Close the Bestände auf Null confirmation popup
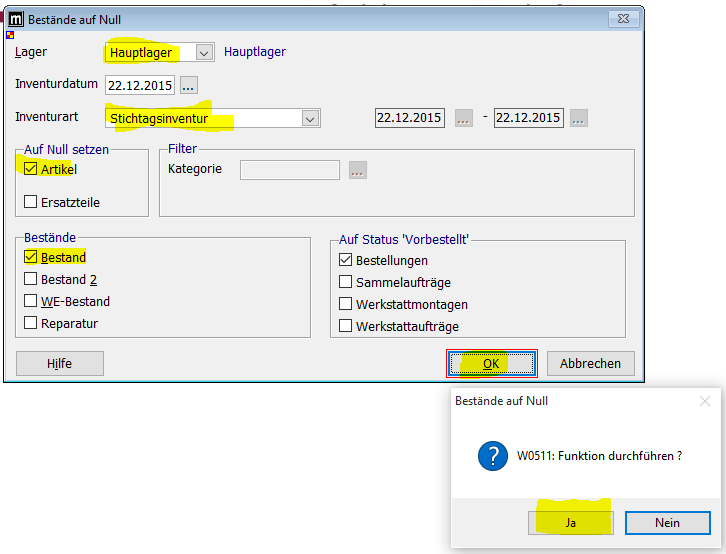 tap(702, 400)
